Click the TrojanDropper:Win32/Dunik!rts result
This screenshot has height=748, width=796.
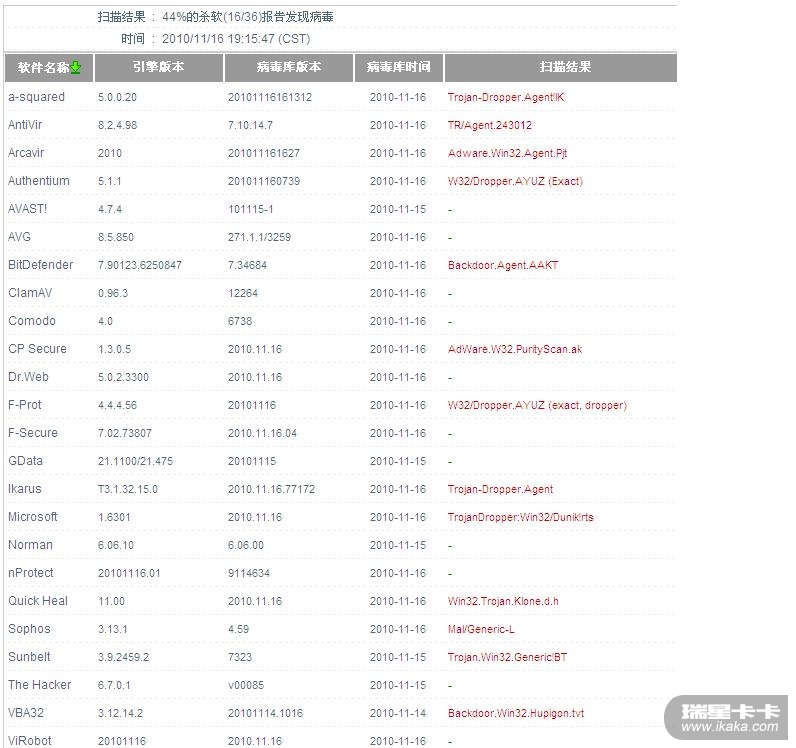[x=520, y=517]
